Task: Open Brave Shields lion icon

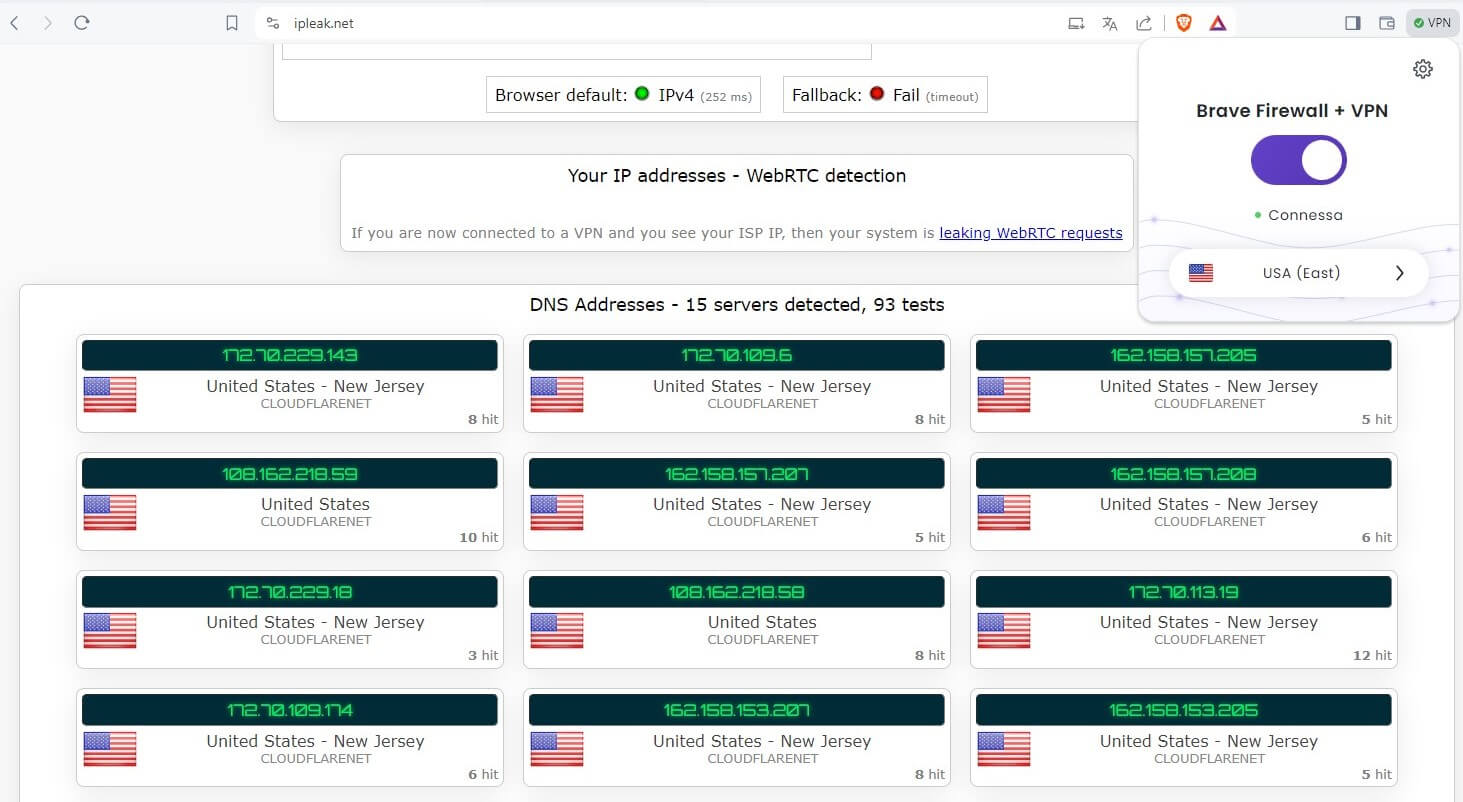Action: click(1184, 23)
